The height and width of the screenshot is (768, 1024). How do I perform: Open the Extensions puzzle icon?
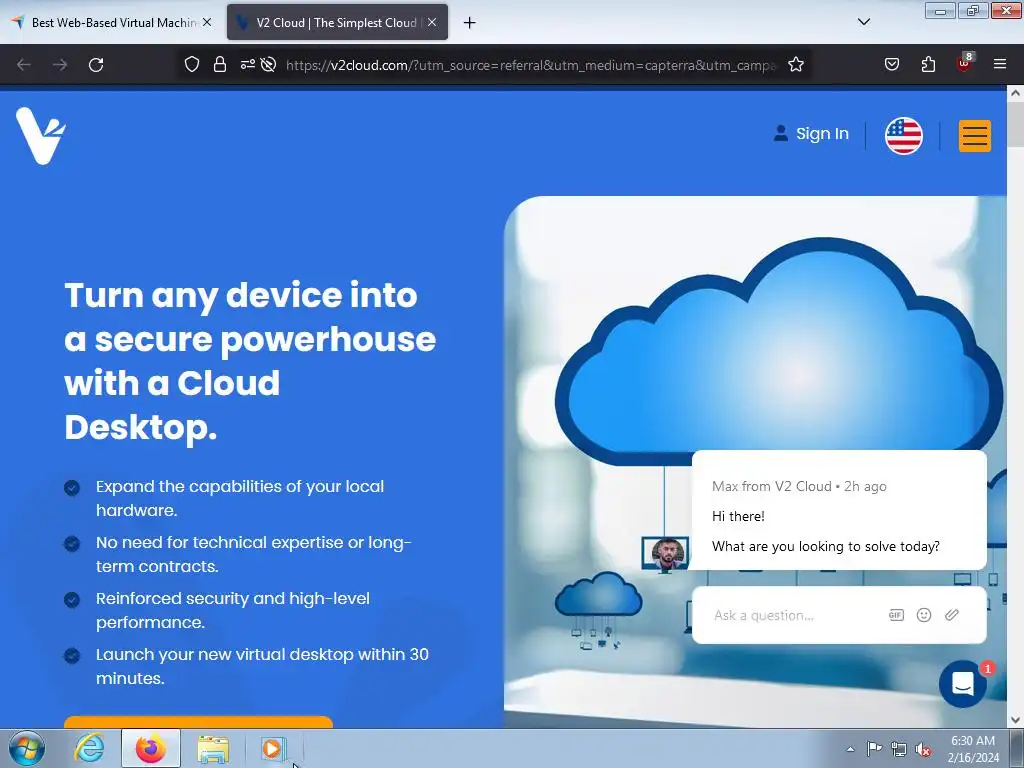pos(928,65)
